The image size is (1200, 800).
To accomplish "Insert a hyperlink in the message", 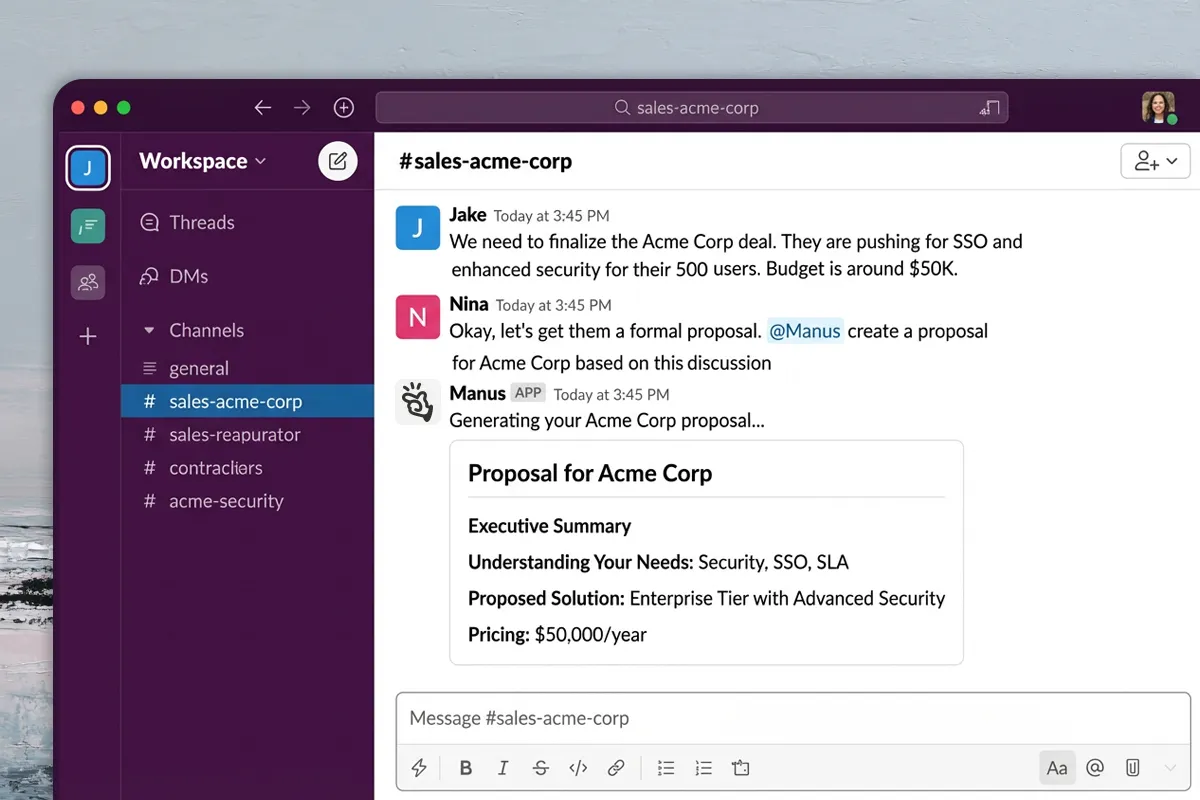I will tap(616, 768).
